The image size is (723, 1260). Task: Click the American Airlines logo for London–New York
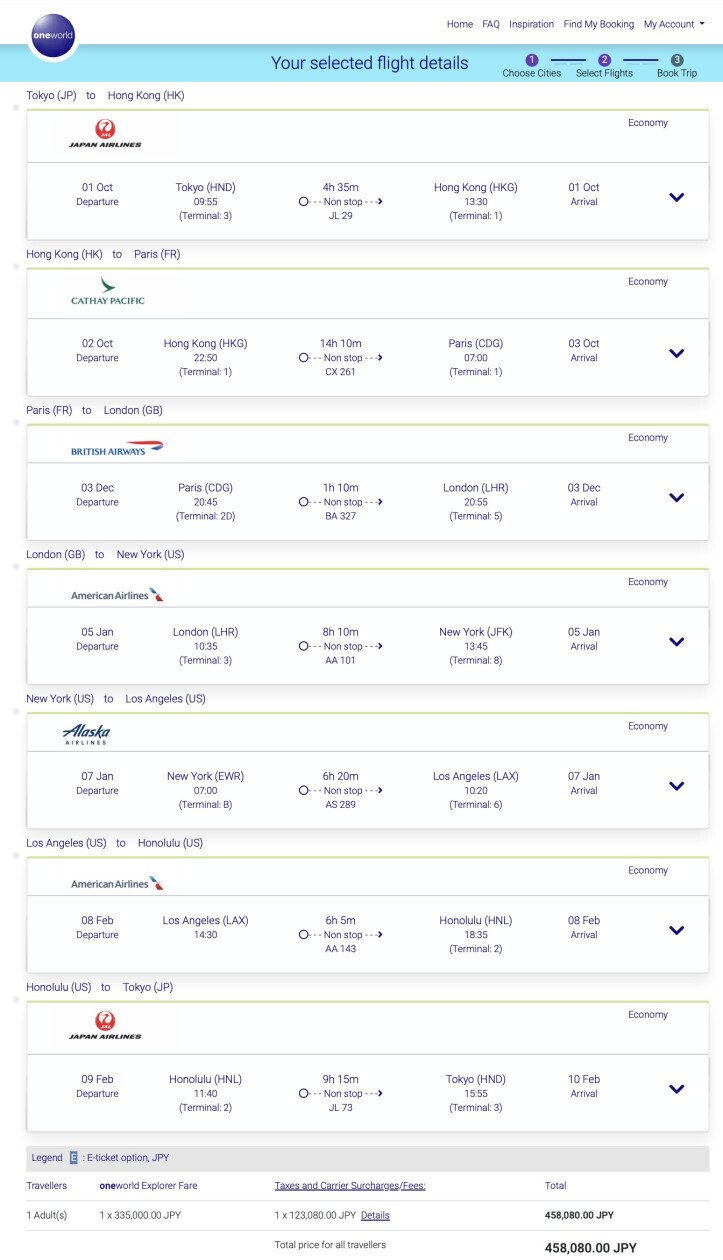pyautogui.click(x=117, y=594)
